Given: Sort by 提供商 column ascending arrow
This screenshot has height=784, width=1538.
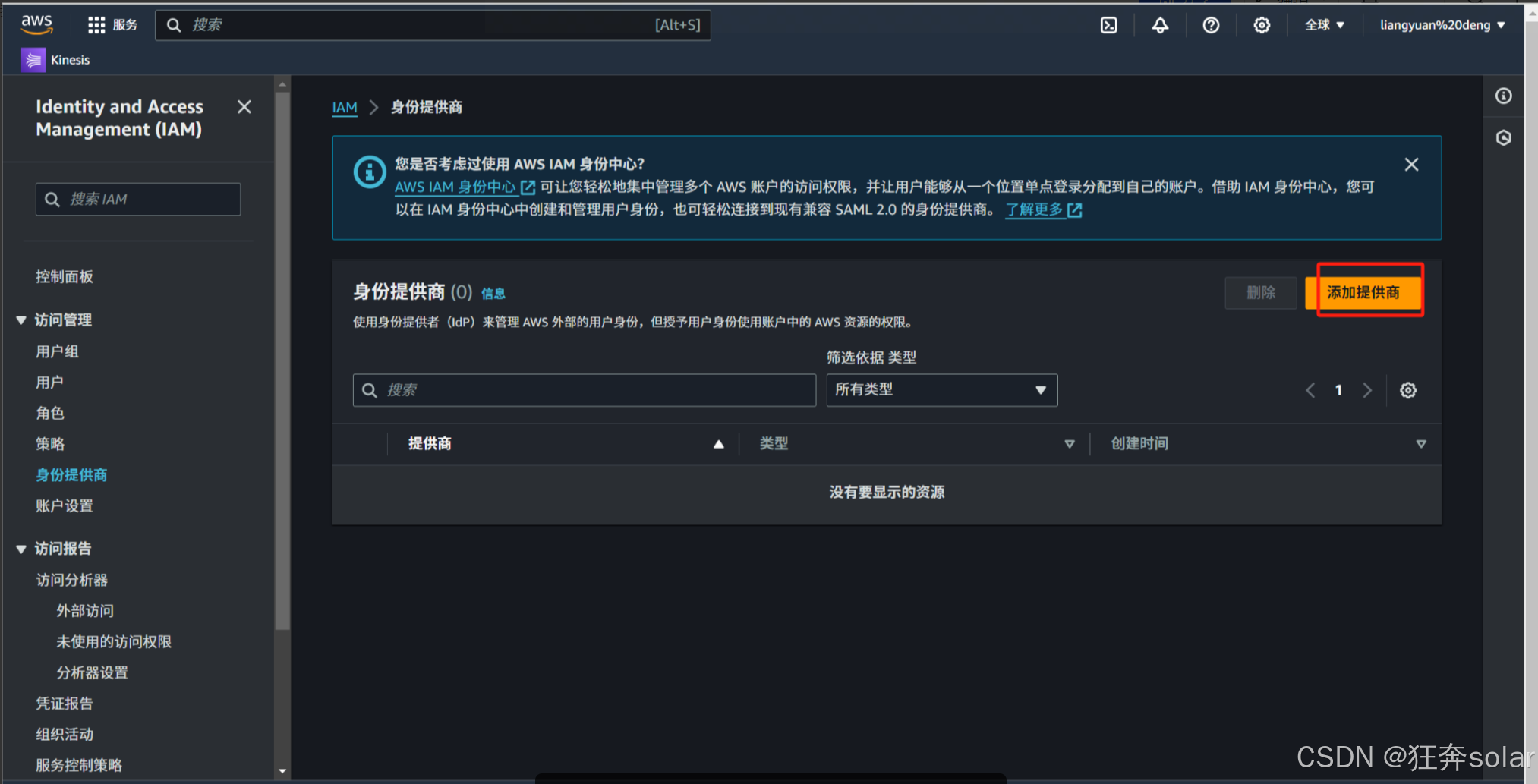Looking at the screenshot, I should (718, 444).
